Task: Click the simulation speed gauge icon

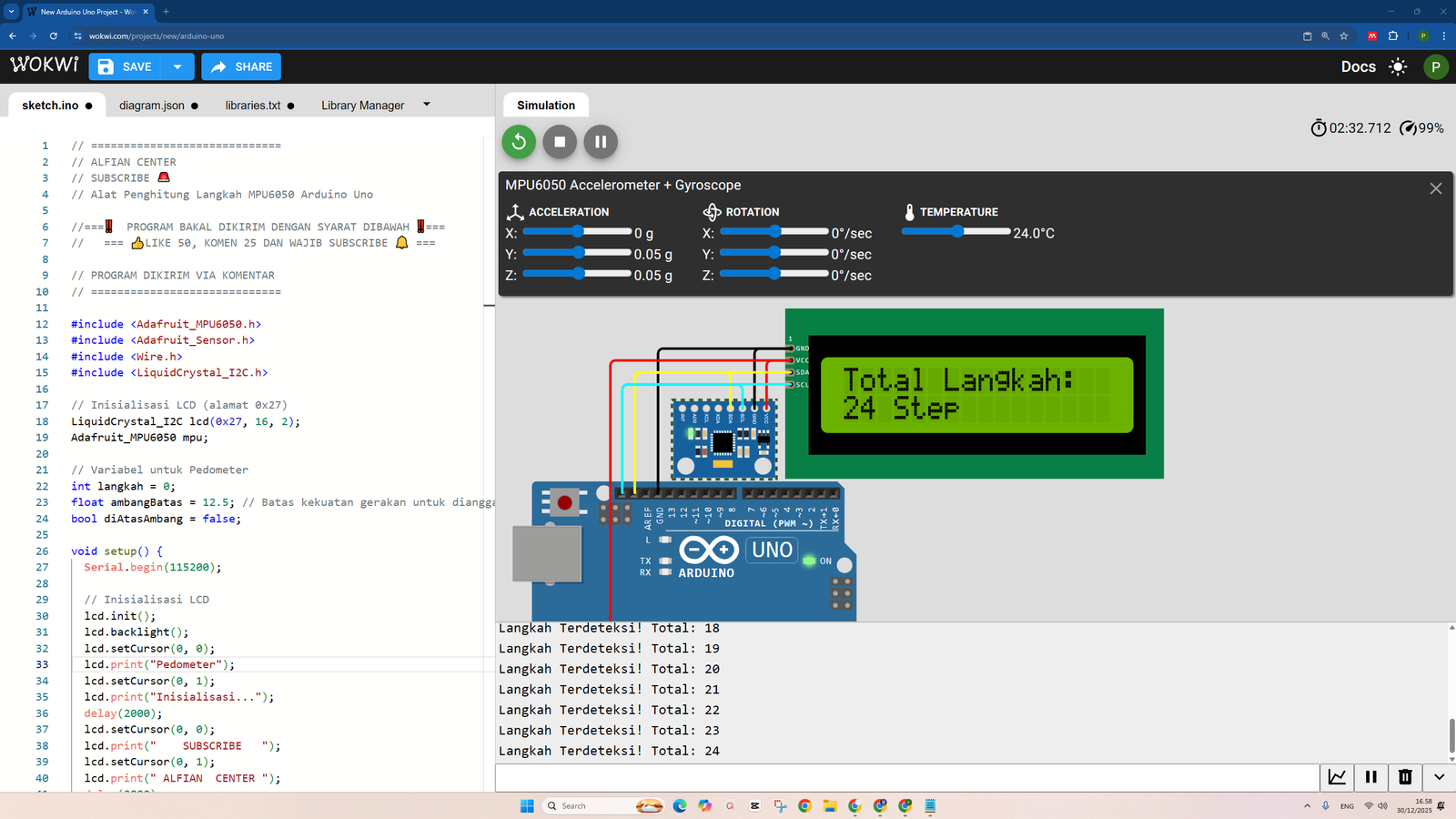Action: tap(1408, 128)
